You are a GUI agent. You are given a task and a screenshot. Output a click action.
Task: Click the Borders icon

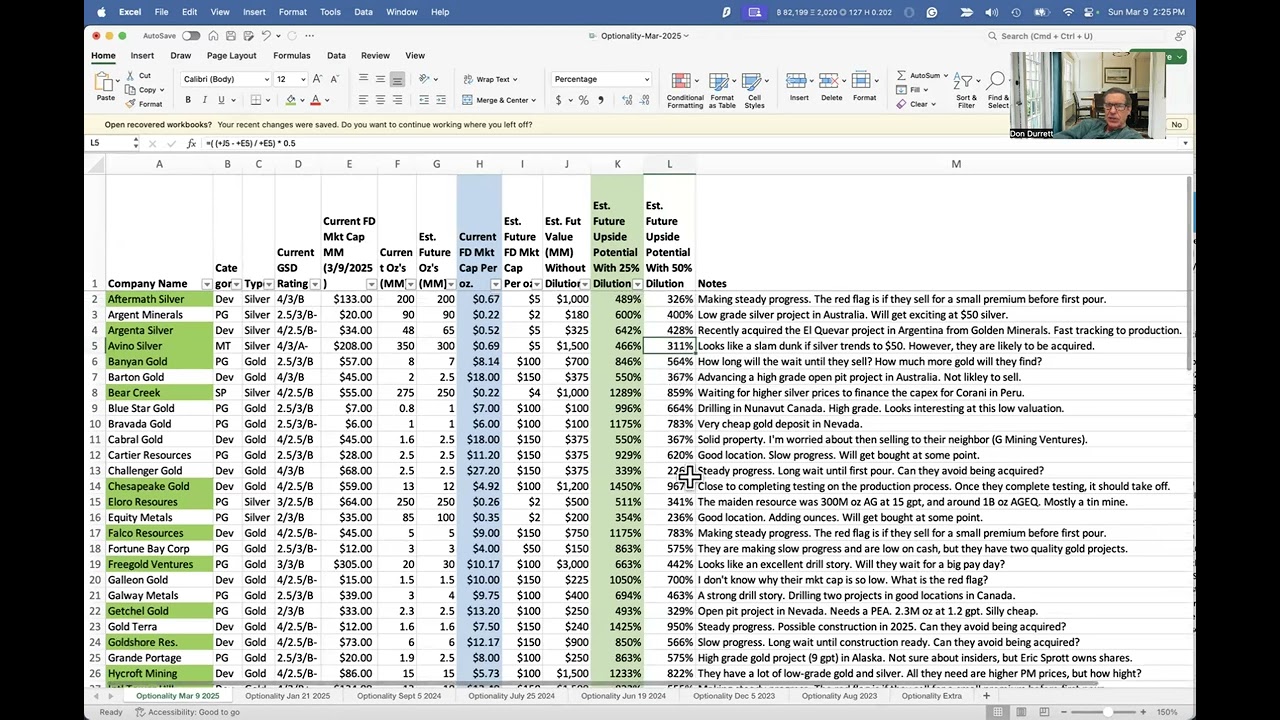(x=255, y=100)
